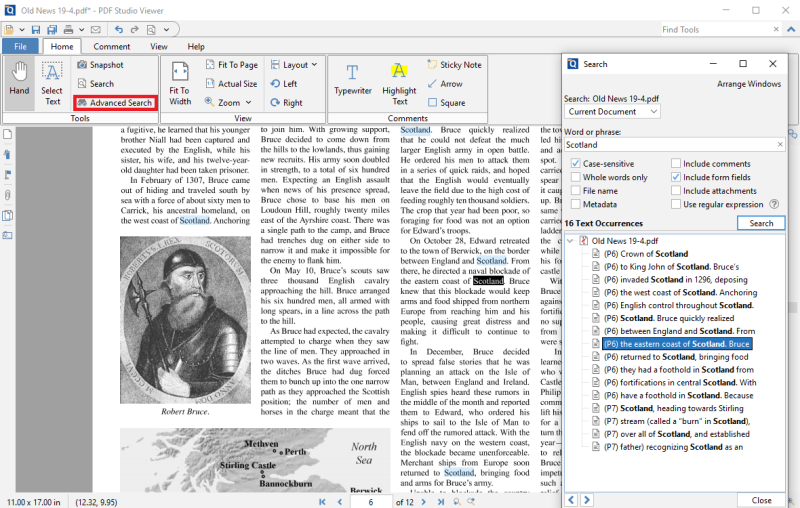Switch to the View tab
Screen dimensions: 800x508
click(x=159, y=46)
